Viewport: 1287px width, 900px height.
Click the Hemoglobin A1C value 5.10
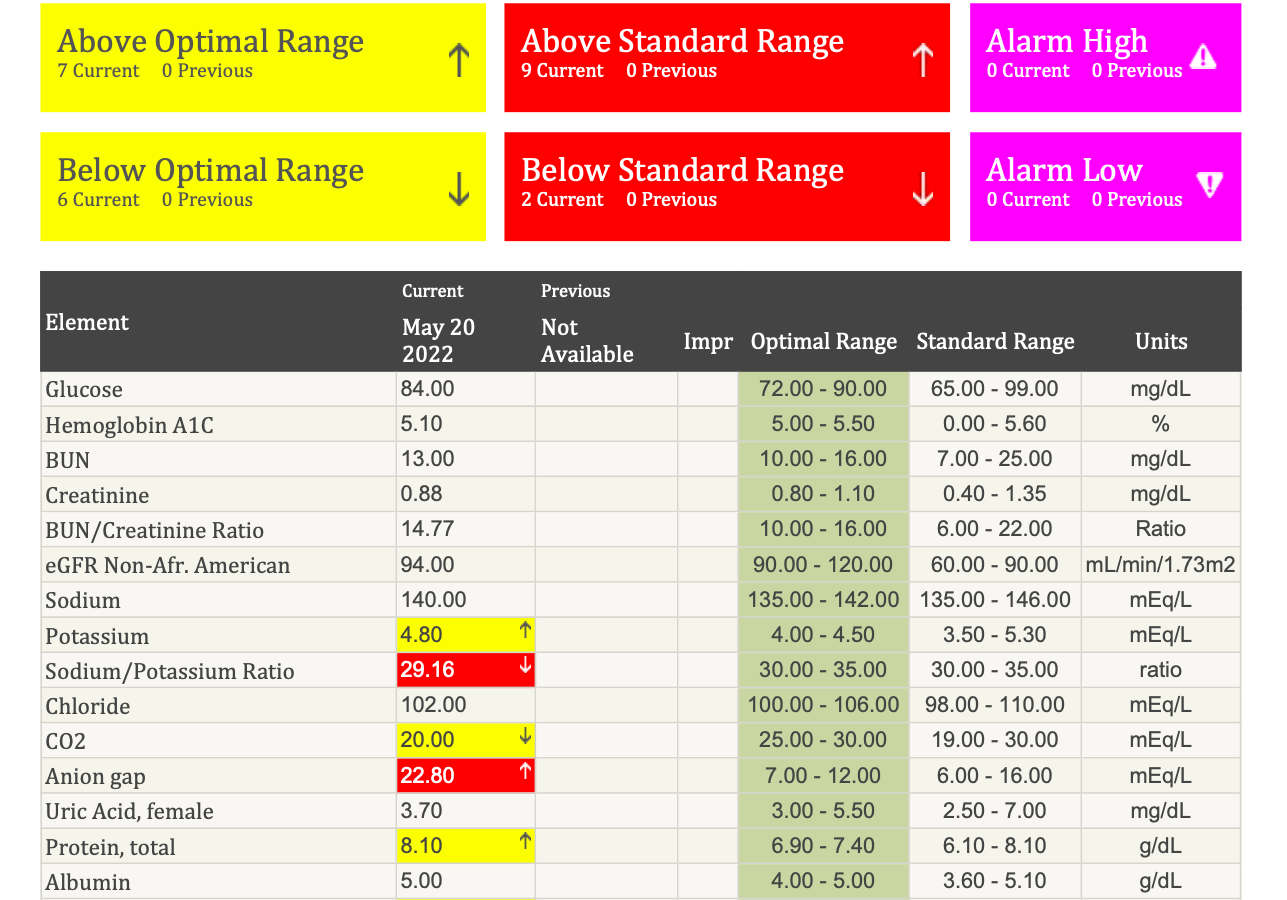pyautogui.click(x=421, y=423)
